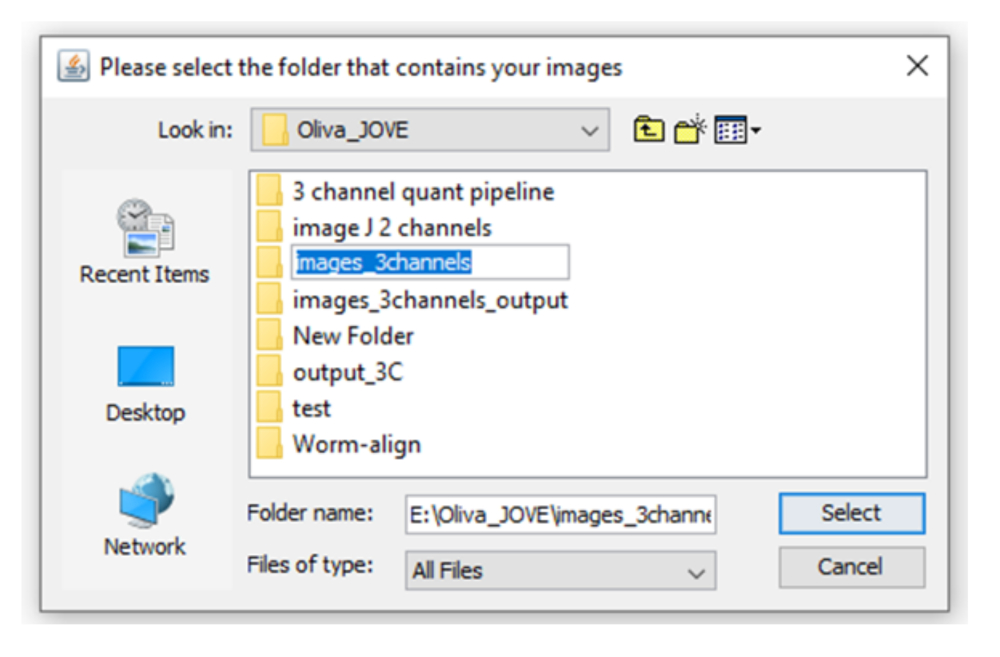Expand the Files of type dropdown

click(696, 572)
